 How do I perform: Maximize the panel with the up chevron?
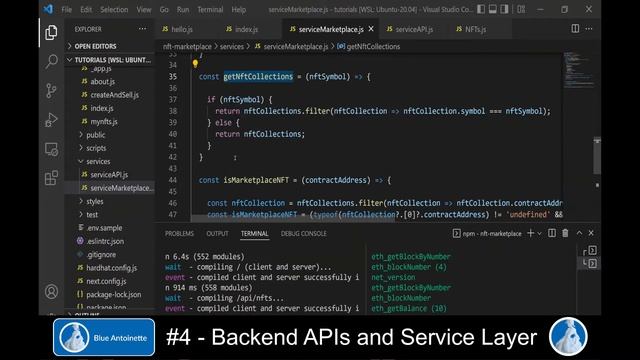click(x=579, y=233)
